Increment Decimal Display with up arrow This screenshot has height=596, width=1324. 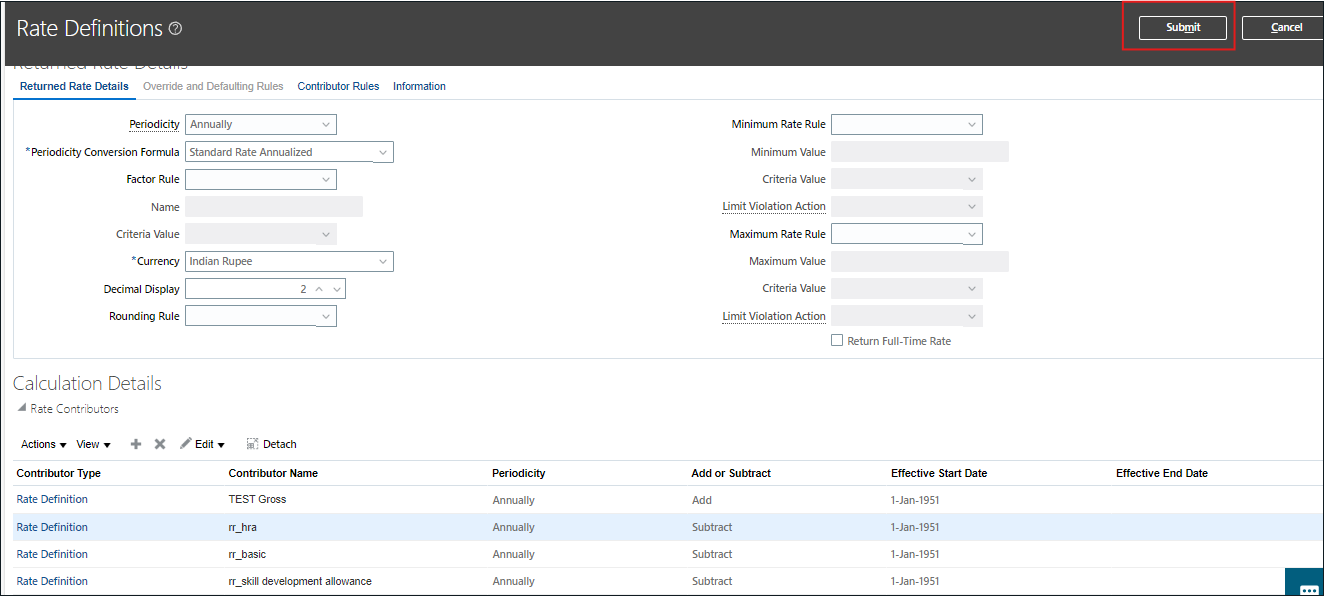(319, 288)
